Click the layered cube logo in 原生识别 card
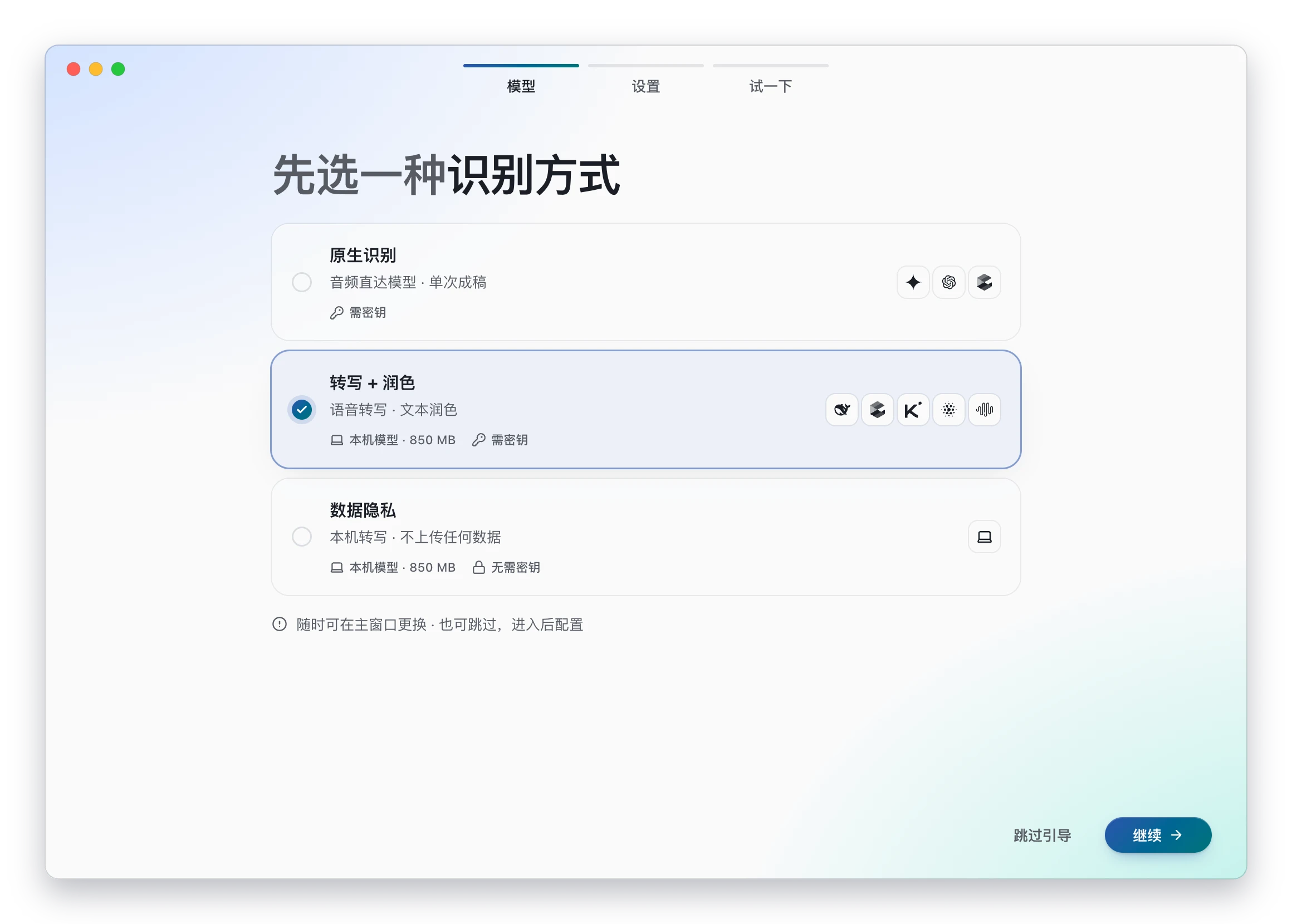1292x924 pixels. point(984,282)
